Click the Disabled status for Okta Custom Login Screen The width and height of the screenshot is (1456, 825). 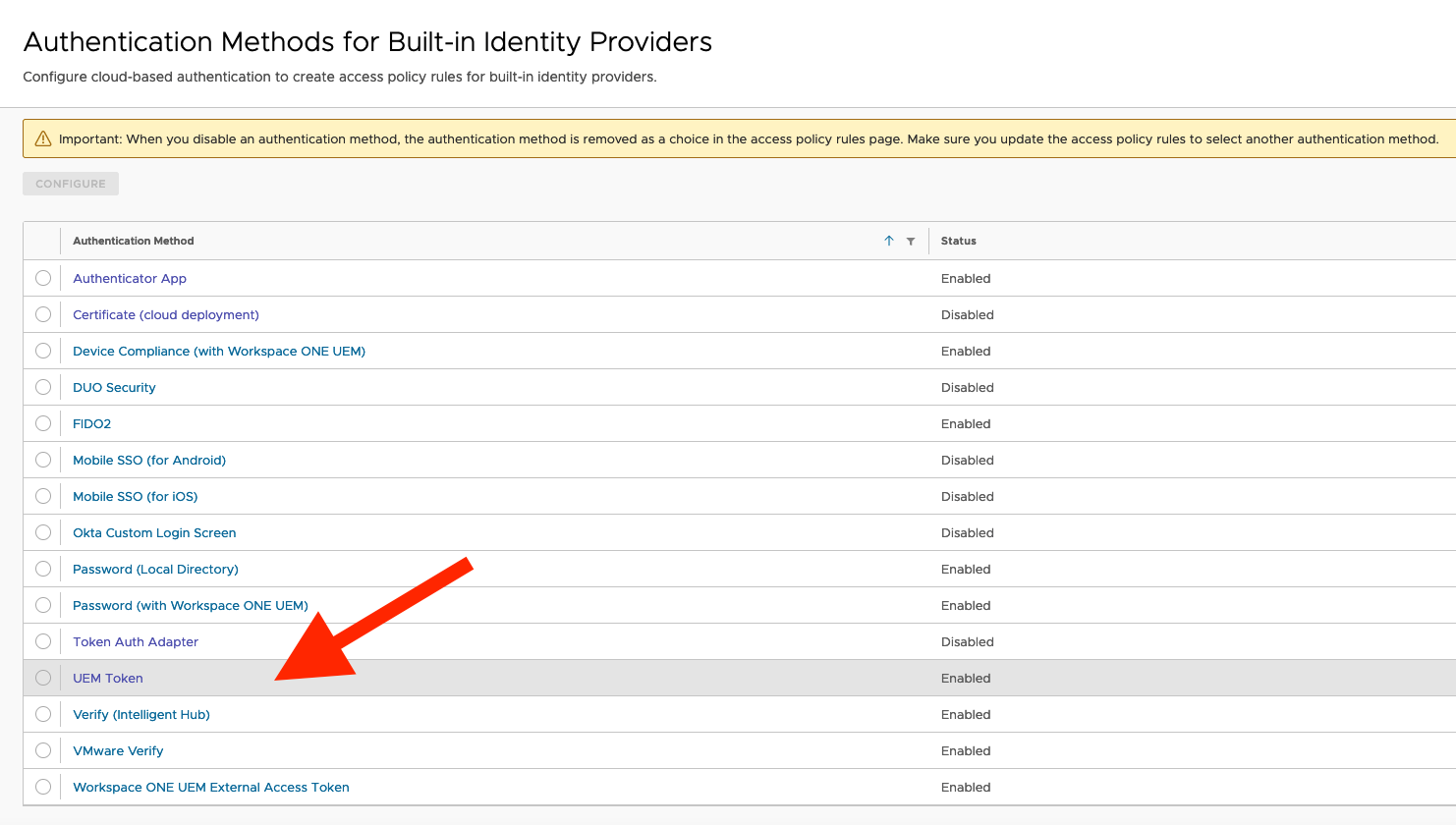[x=968, y=533]
